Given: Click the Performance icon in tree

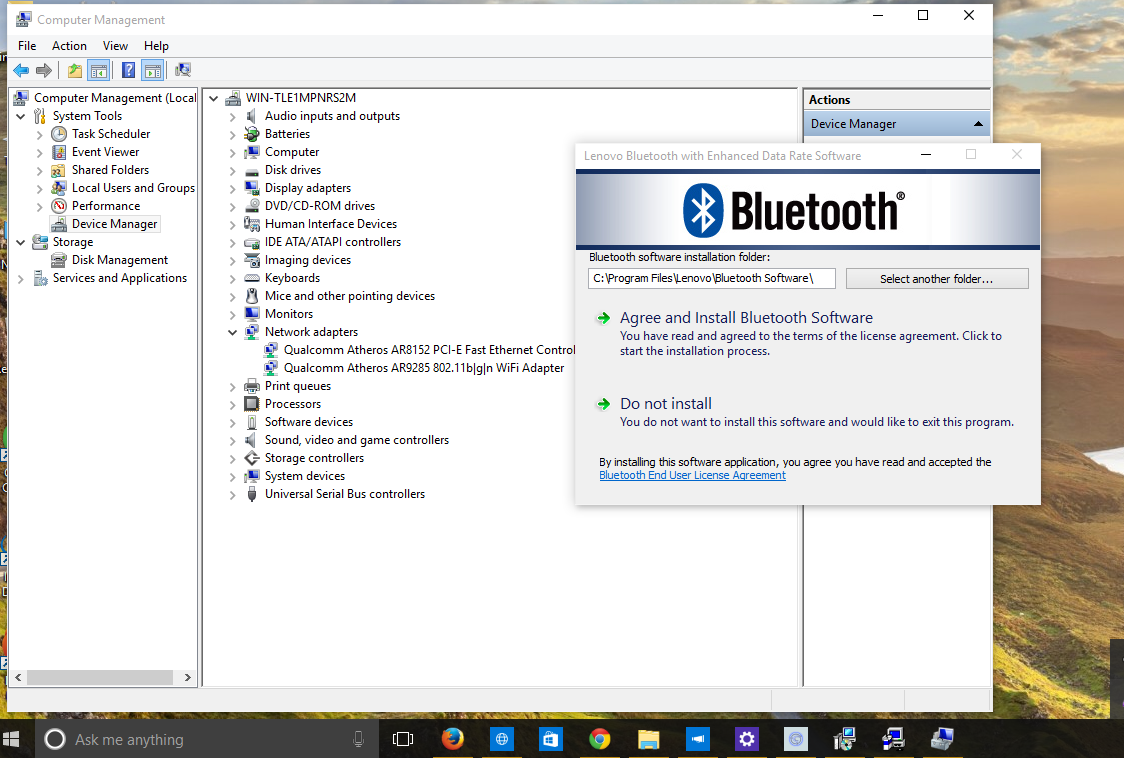Looking at the screenshot, I should pos(59,206).
